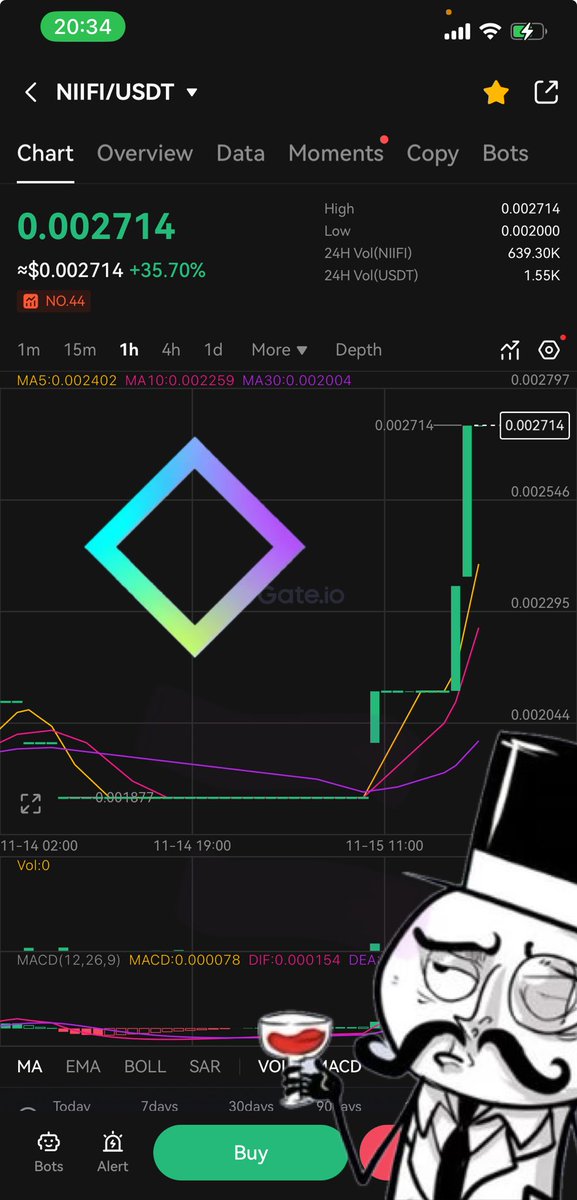Select the 1m timeframe

click(29, 350)
